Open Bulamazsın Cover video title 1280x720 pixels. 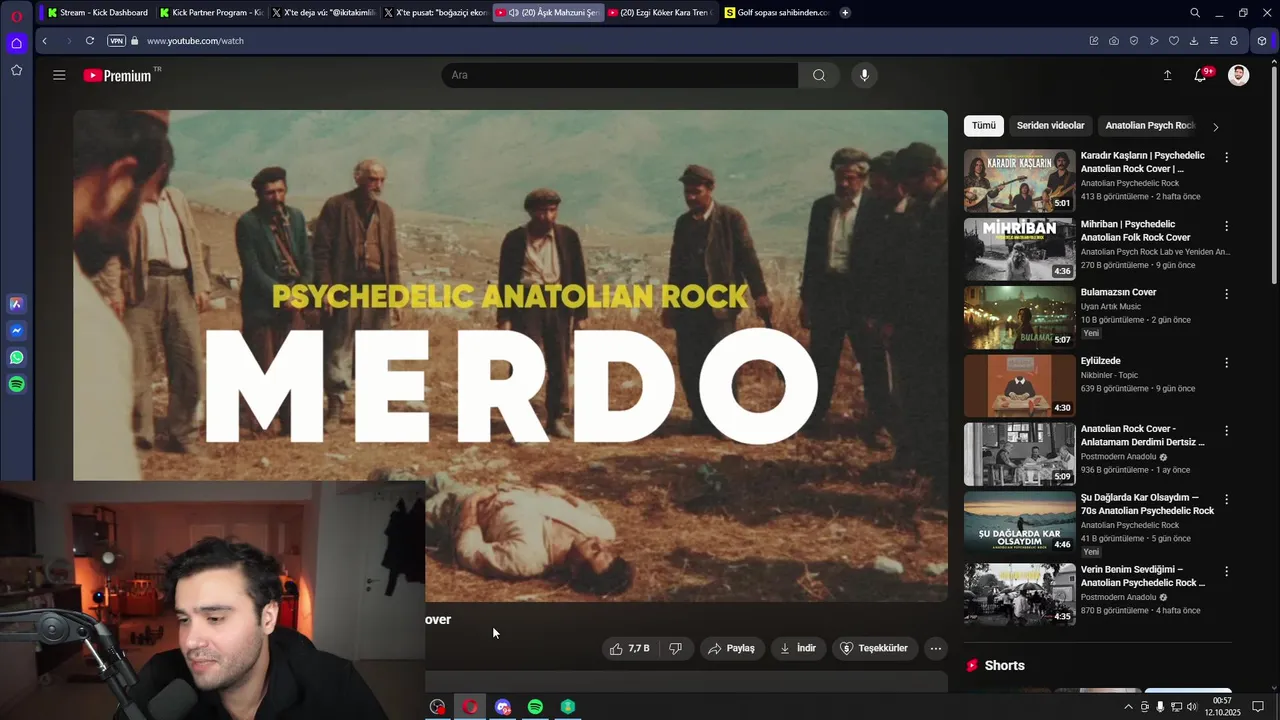1118,292
